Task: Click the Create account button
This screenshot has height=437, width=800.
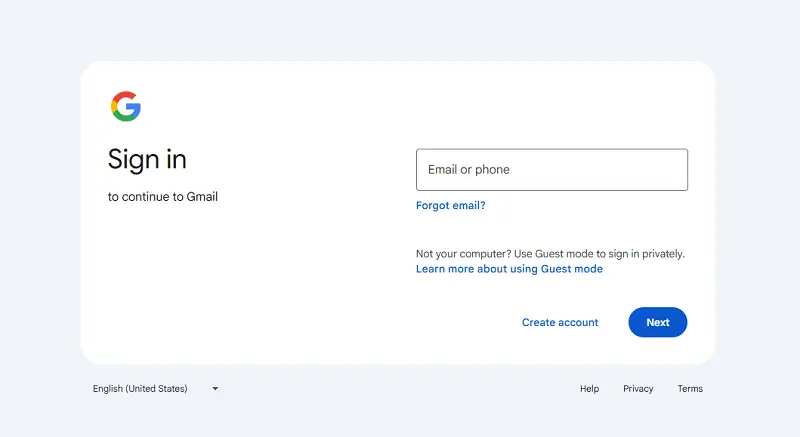Action: (x=560, y=322)
